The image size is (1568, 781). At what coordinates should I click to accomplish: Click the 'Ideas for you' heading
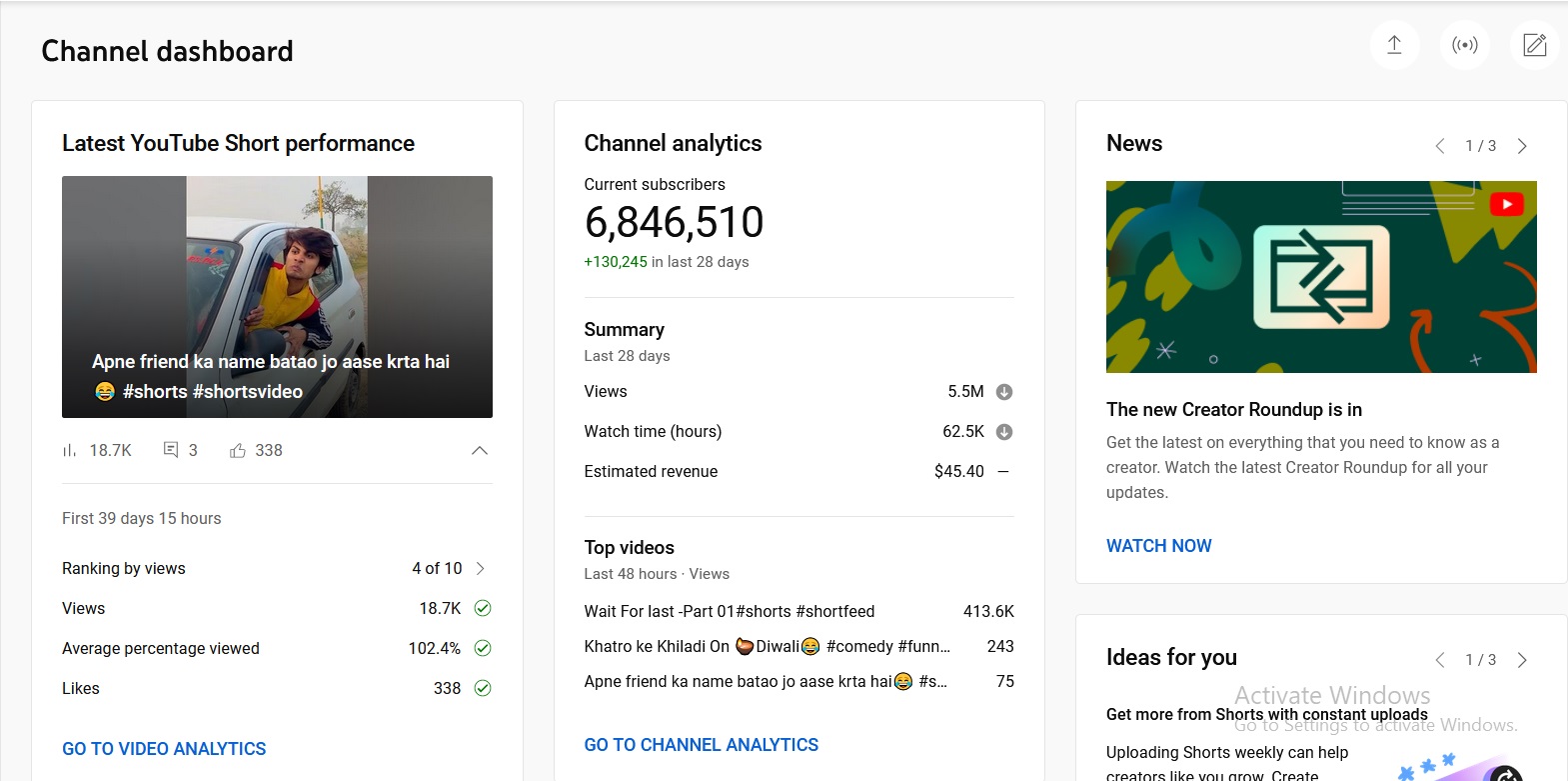[1171, 657]
